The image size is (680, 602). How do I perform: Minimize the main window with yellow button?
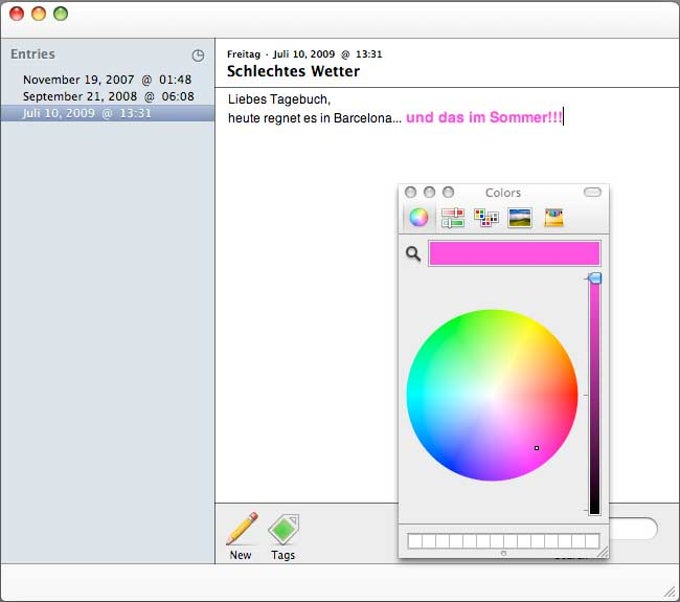(x=39, y=13)
